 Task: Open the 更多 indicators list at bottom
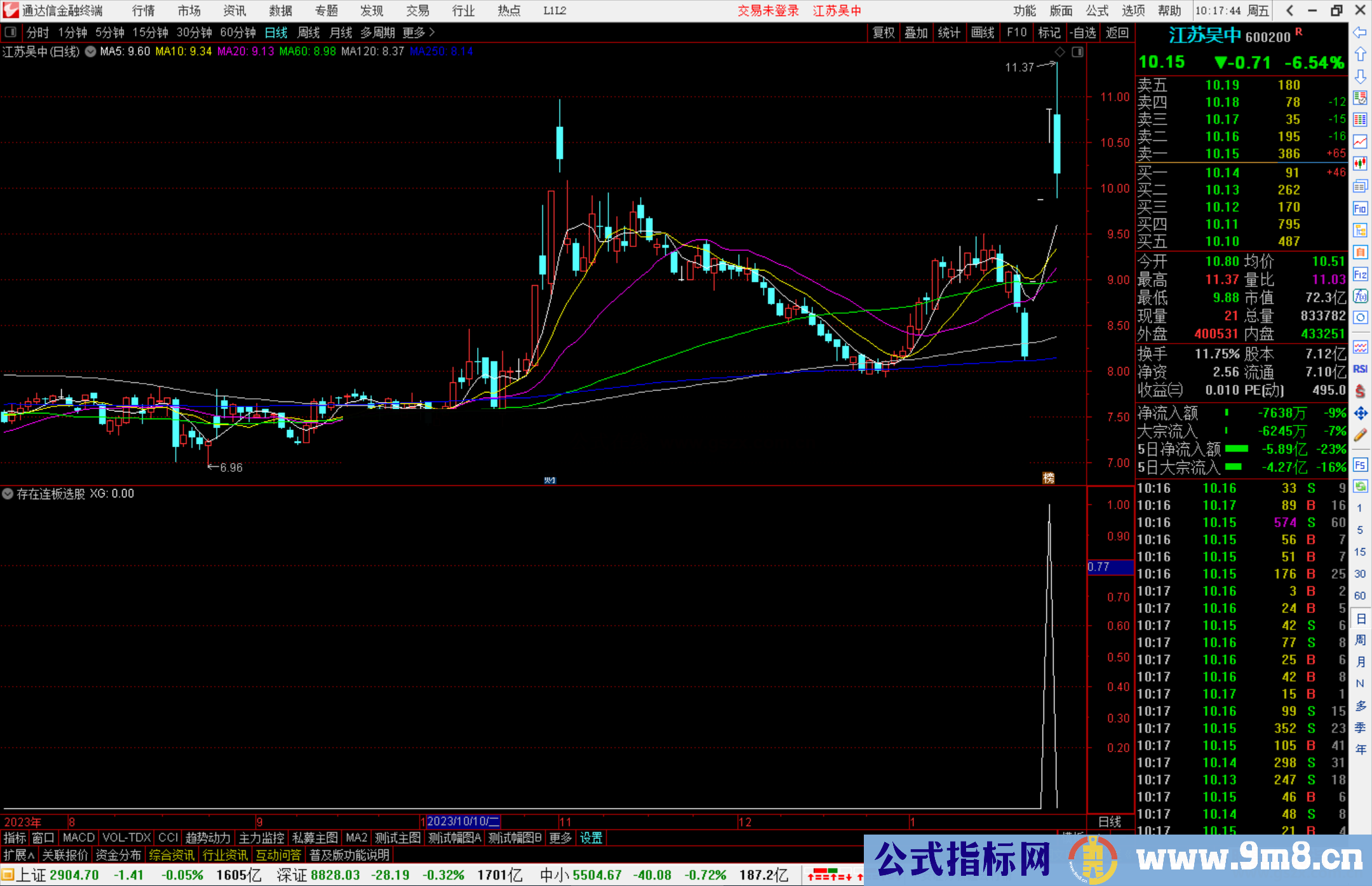click(560, 838)
